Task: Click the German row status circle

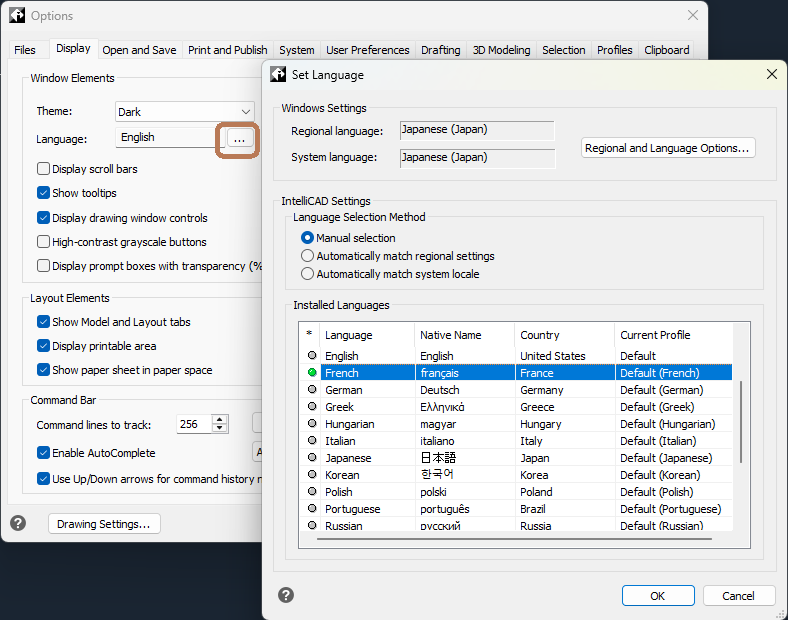Action: 312,389
